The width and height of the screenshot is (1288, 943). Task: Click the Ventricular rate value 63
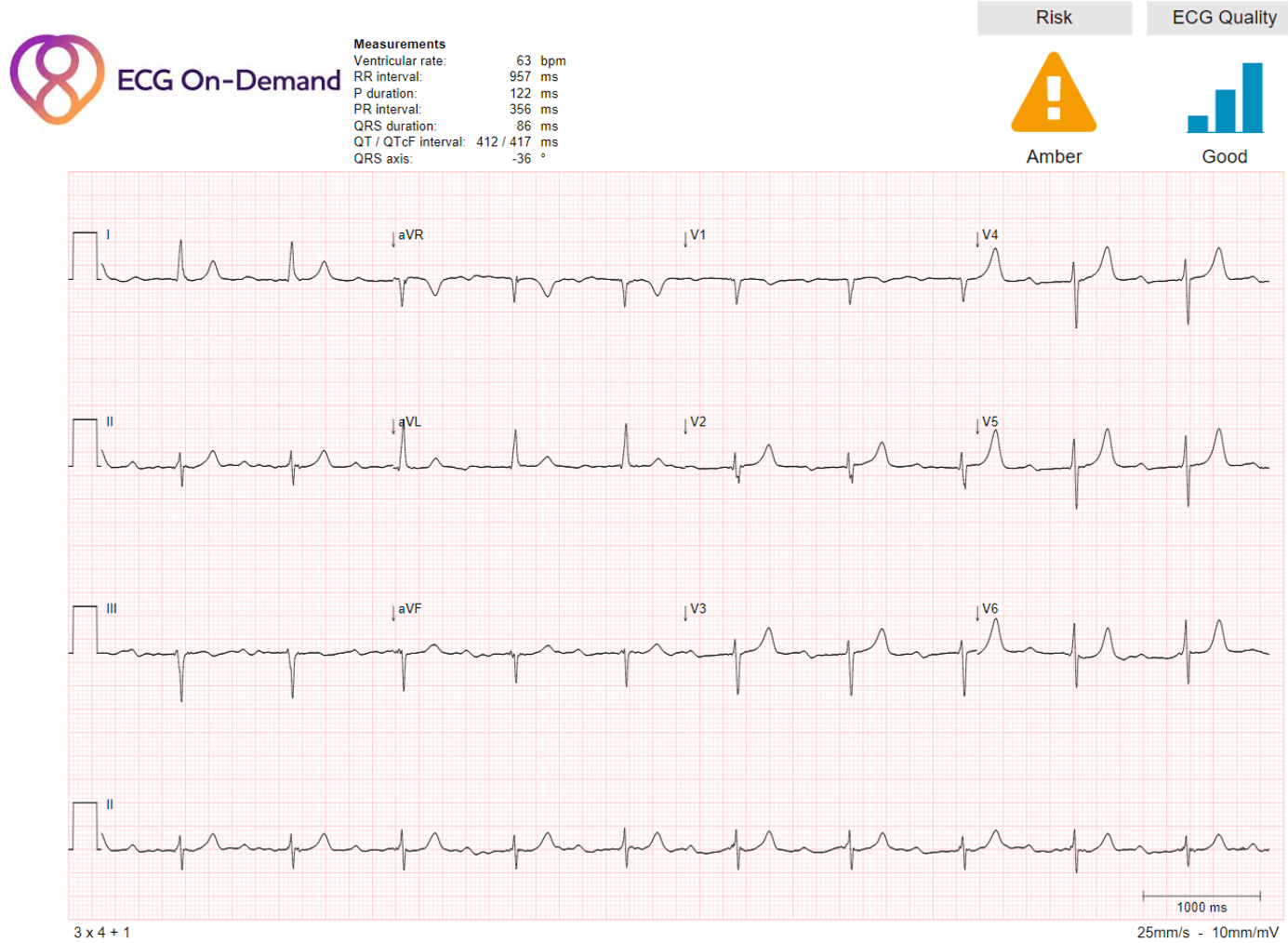click(x=524, y=60)
